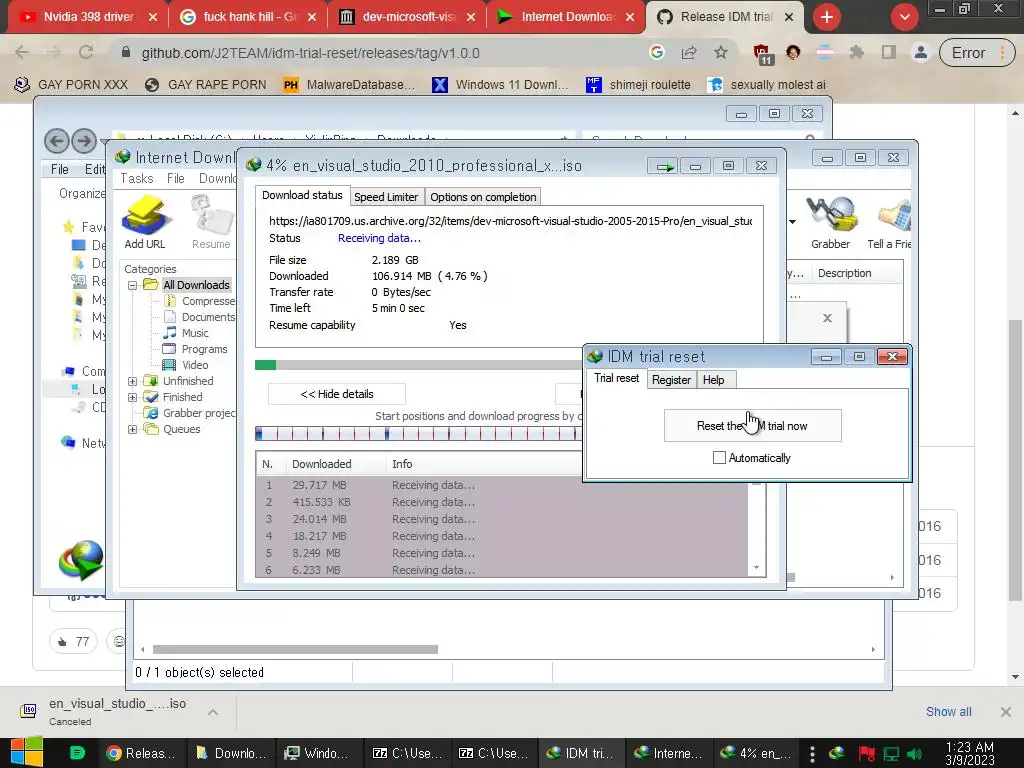
Task: Click the IDM globe icon in Explorer window
Action: [x=82, y=560]
